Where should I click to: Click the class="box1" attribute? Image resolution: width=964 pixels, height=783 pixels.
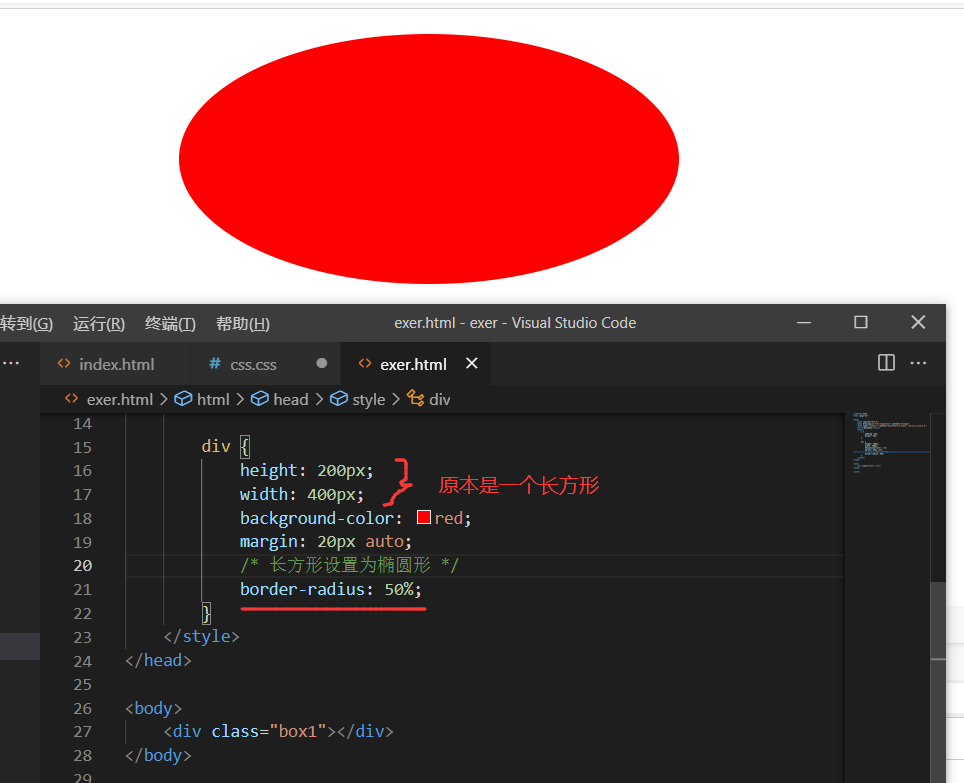269,731
